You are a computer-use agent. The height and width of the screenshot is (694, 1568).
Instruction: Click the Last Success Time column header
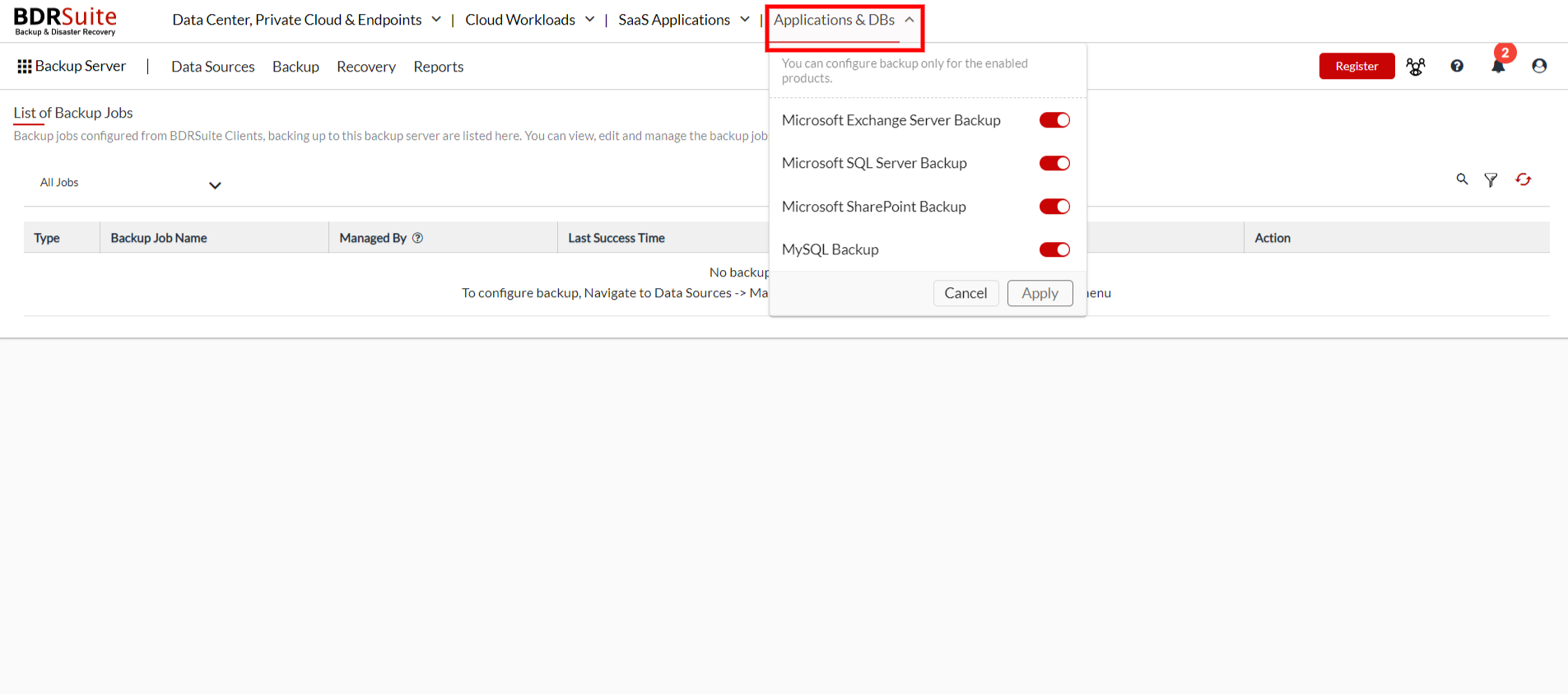click(616, 238)
